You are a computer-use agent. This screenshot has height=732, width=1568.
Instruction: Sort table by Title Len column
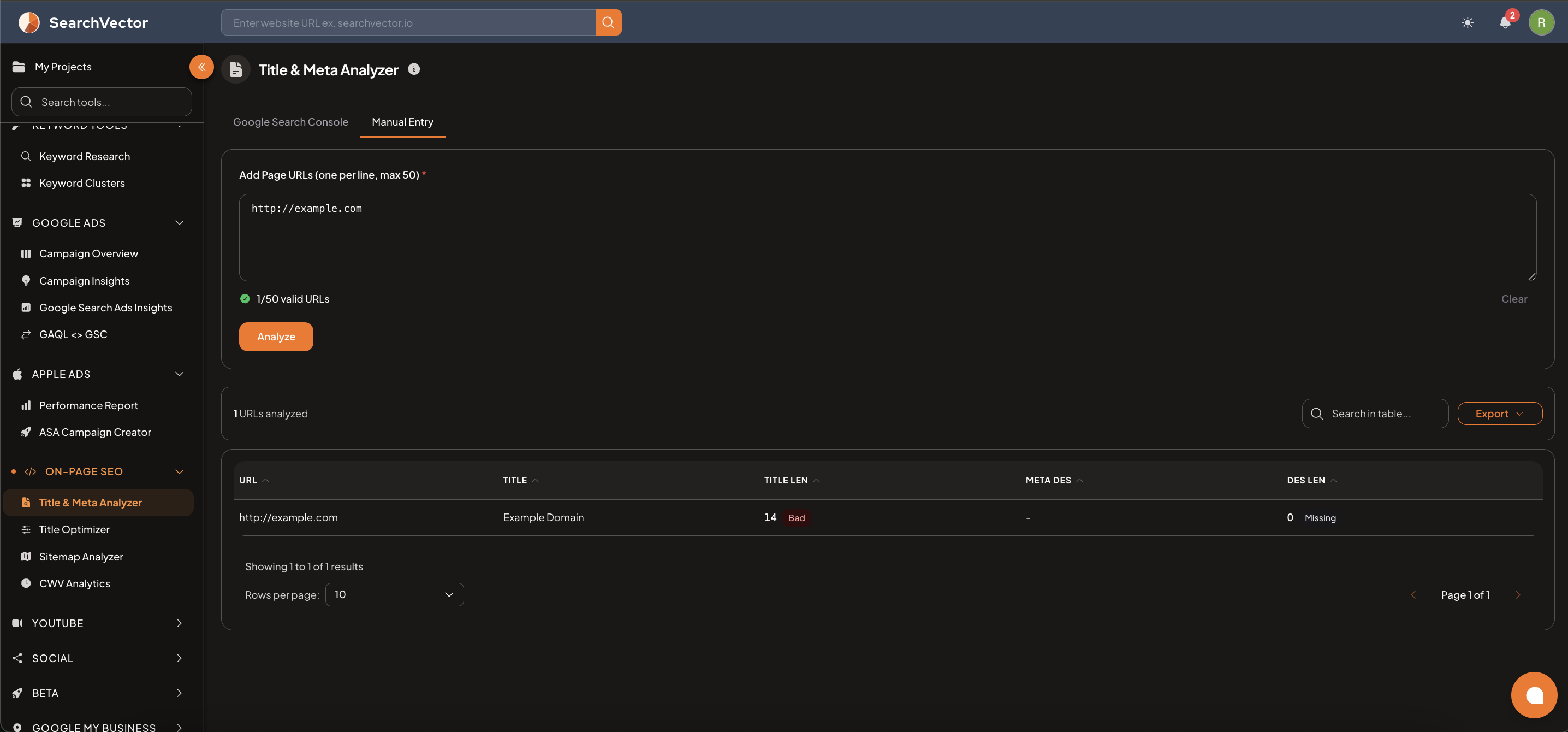(x=792, y=481)
